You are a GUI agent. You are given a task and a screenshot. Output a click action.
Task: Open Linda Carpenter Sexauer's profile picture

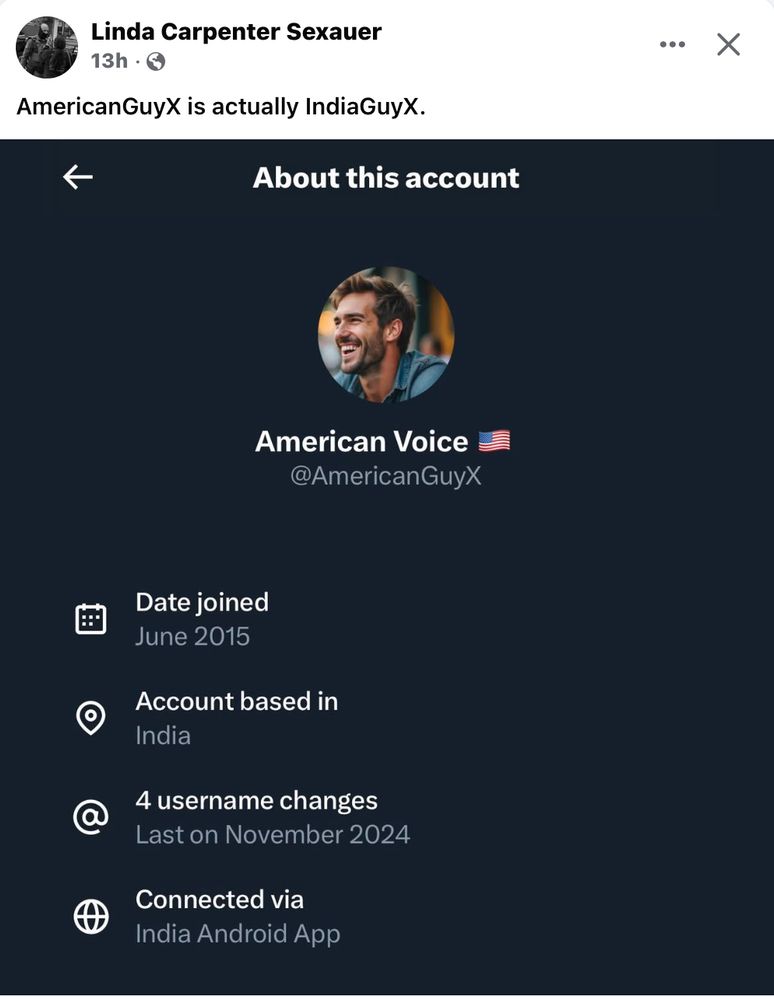pyautogui.click(x=47, y=48)
